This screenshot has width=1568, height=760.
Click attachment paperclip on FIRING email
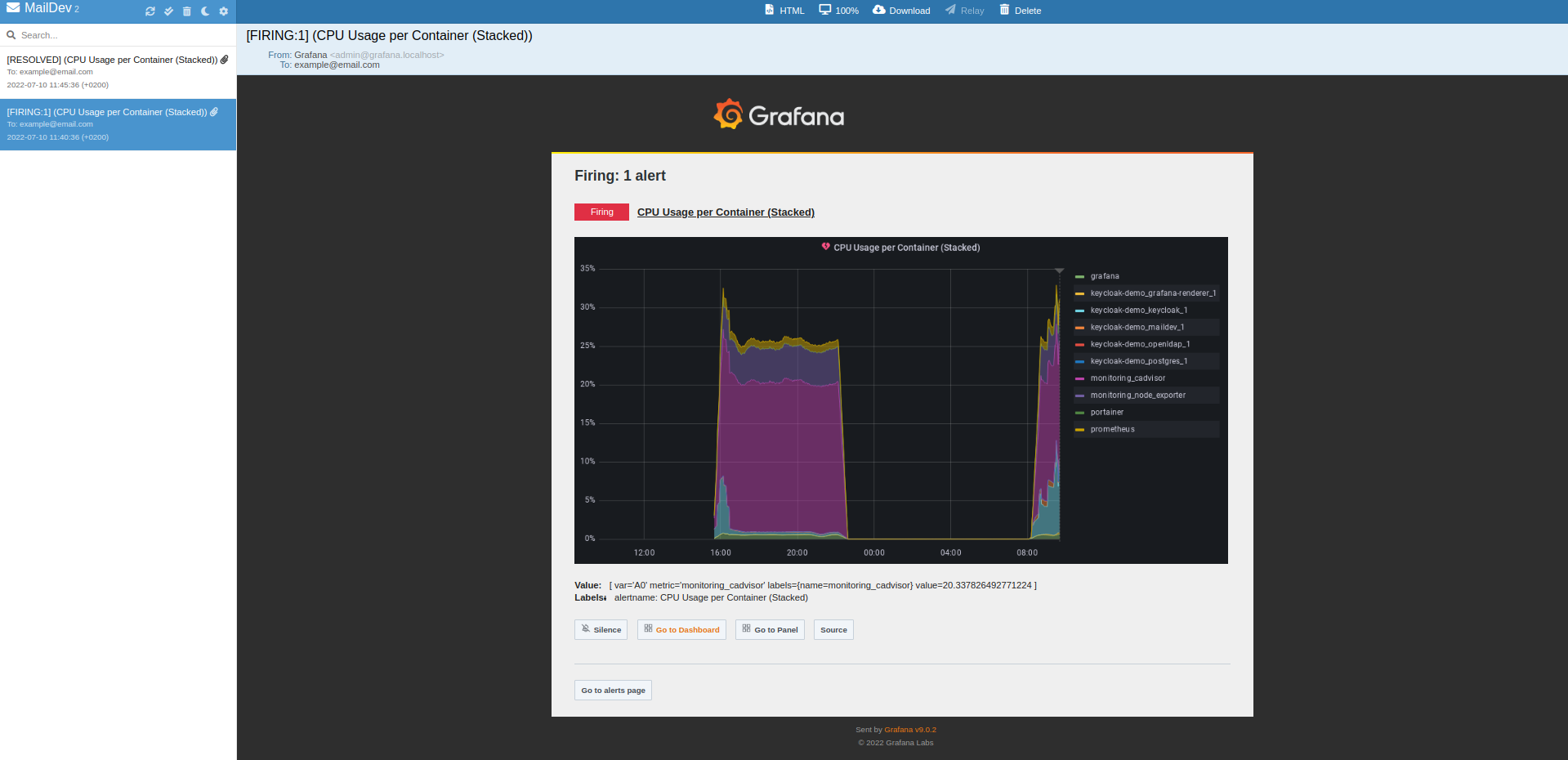pos(214,112)
